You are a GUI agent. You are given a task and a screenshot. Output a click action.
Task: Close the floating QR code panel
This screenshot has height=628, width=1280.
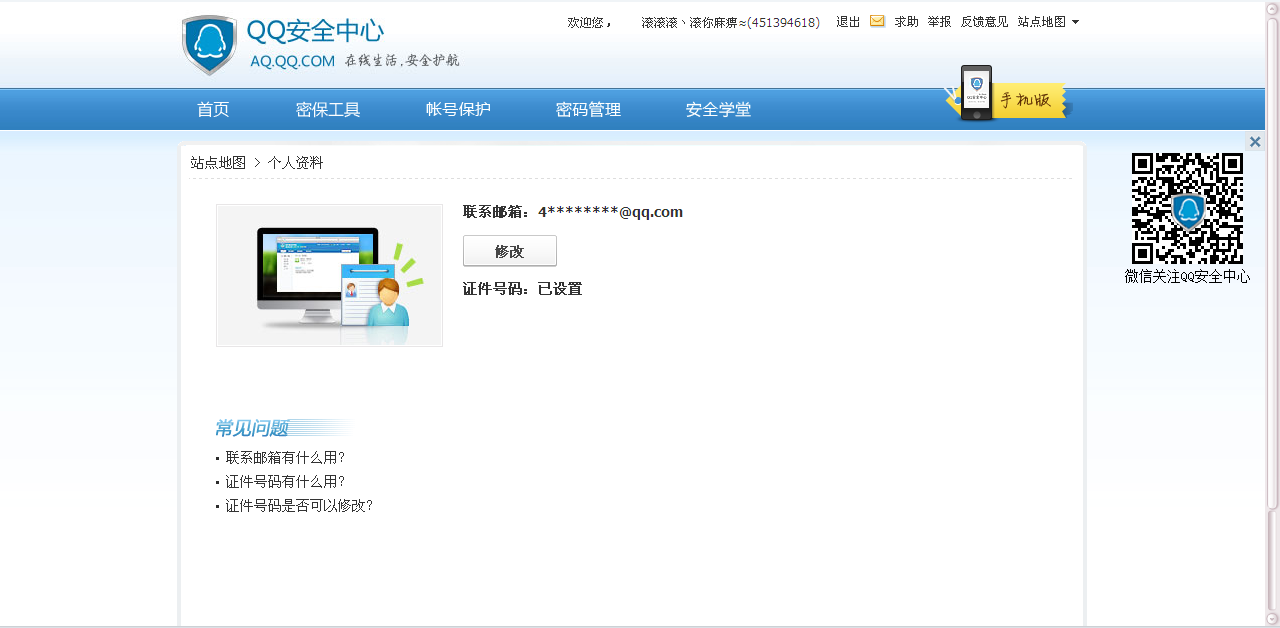point(1255,142)
